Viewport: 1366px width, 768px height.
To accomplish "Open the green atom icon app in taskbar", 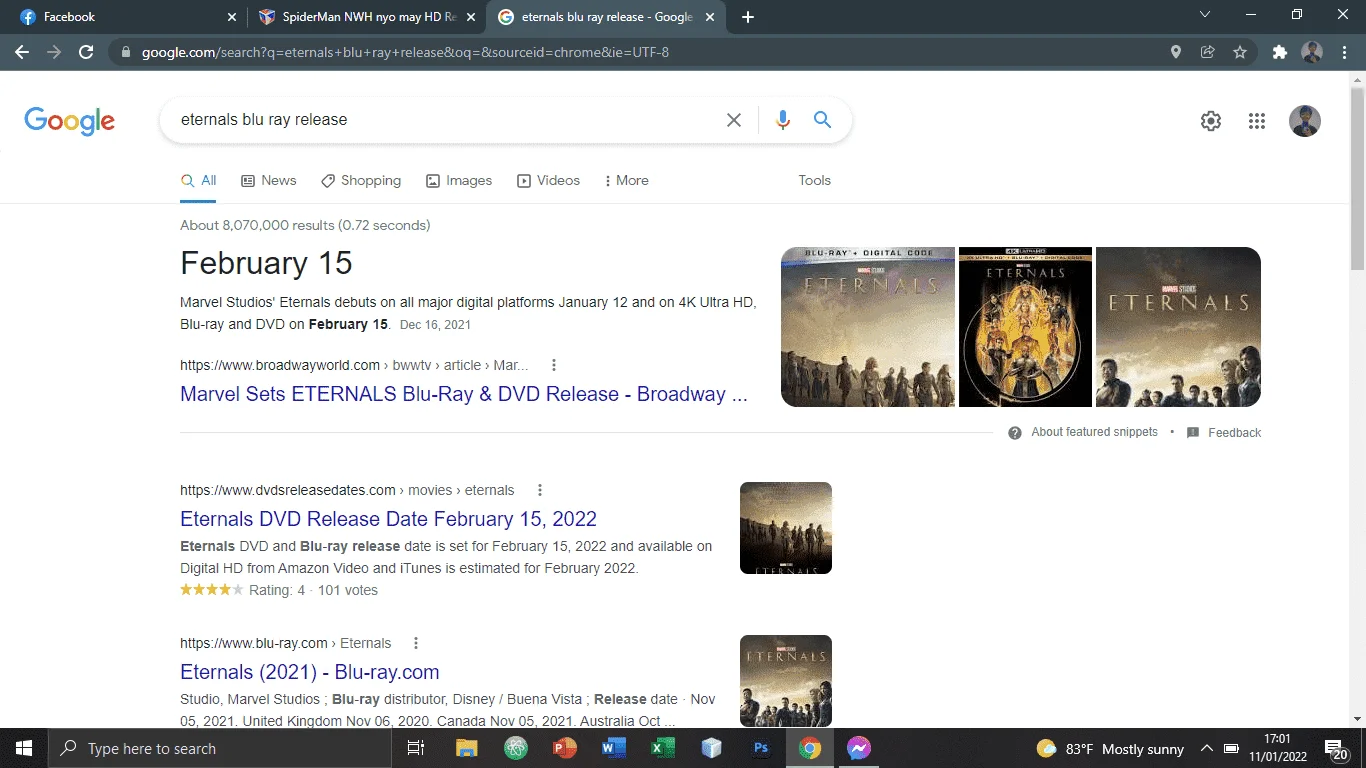I will 515,748.
